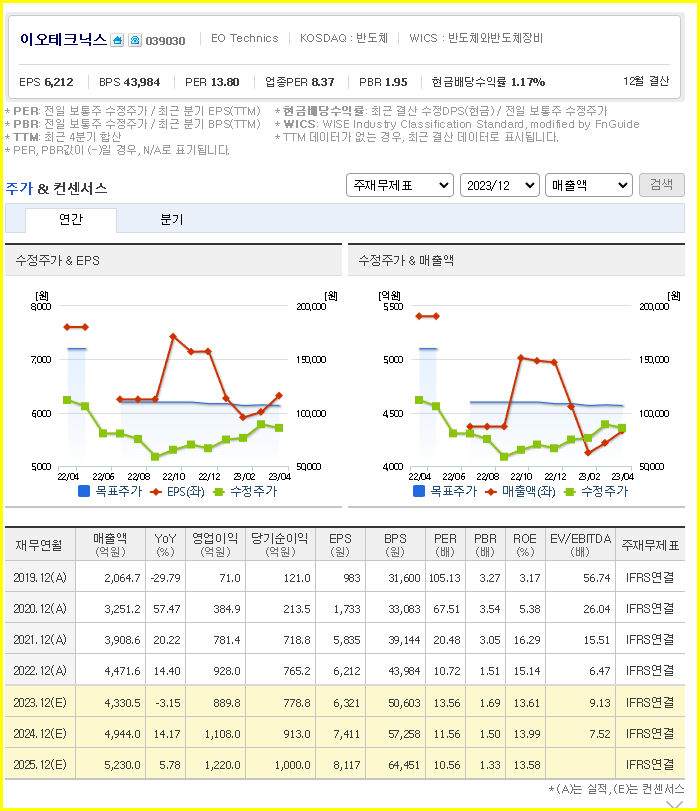The width and height of the screenshot is (700, 811).
Task: Click the 이오테크닉스 company name
Action: pyautogui.click(x=63, y=39)
